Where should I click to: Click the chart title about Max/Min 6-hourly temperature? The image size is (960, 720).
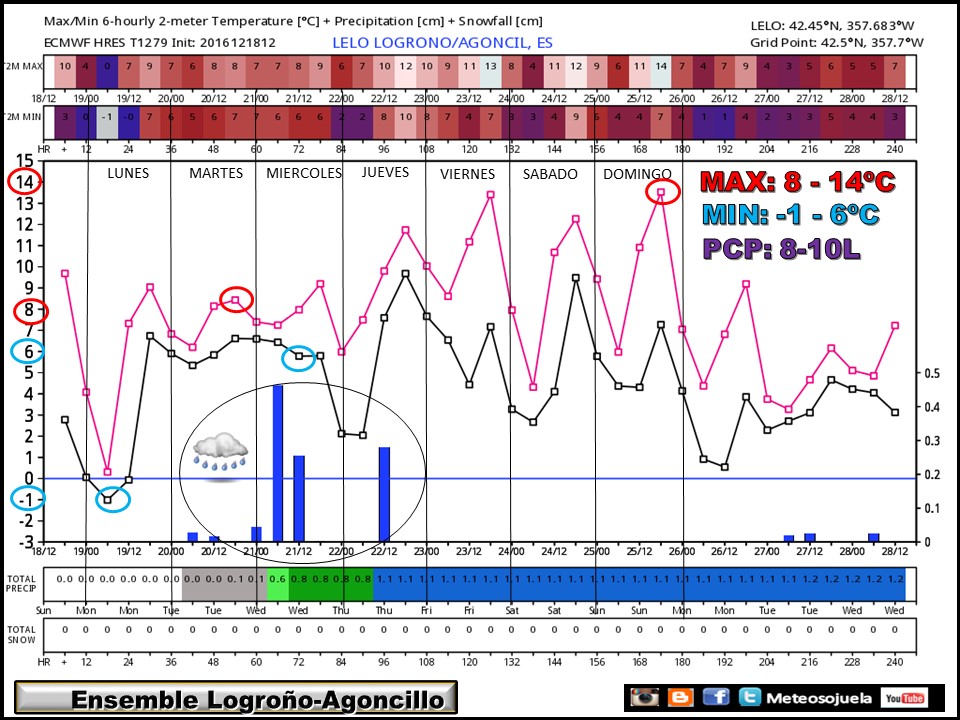tap(293, 21)
